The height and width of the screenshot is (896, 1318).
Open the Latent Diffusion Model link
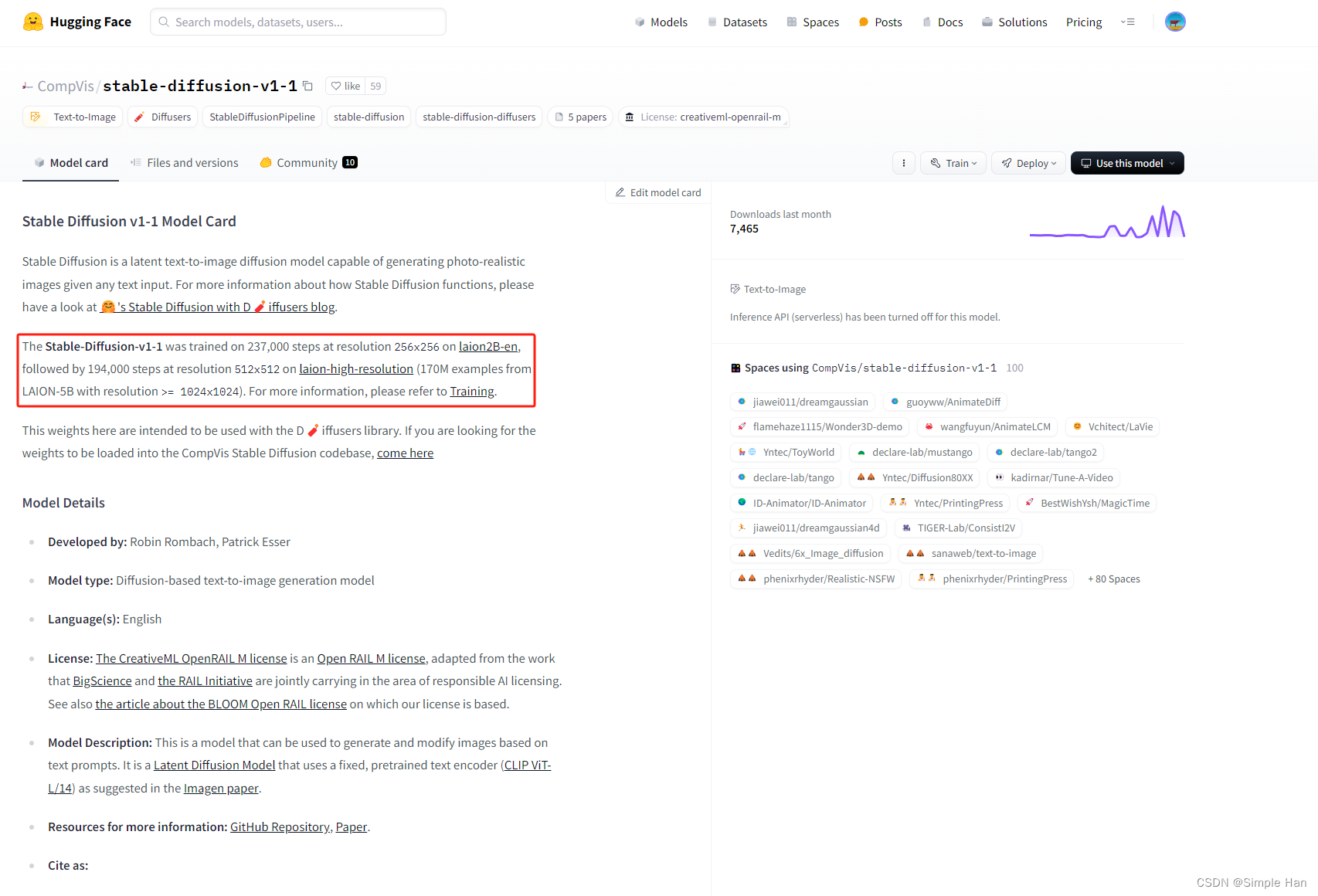point(214,765)
